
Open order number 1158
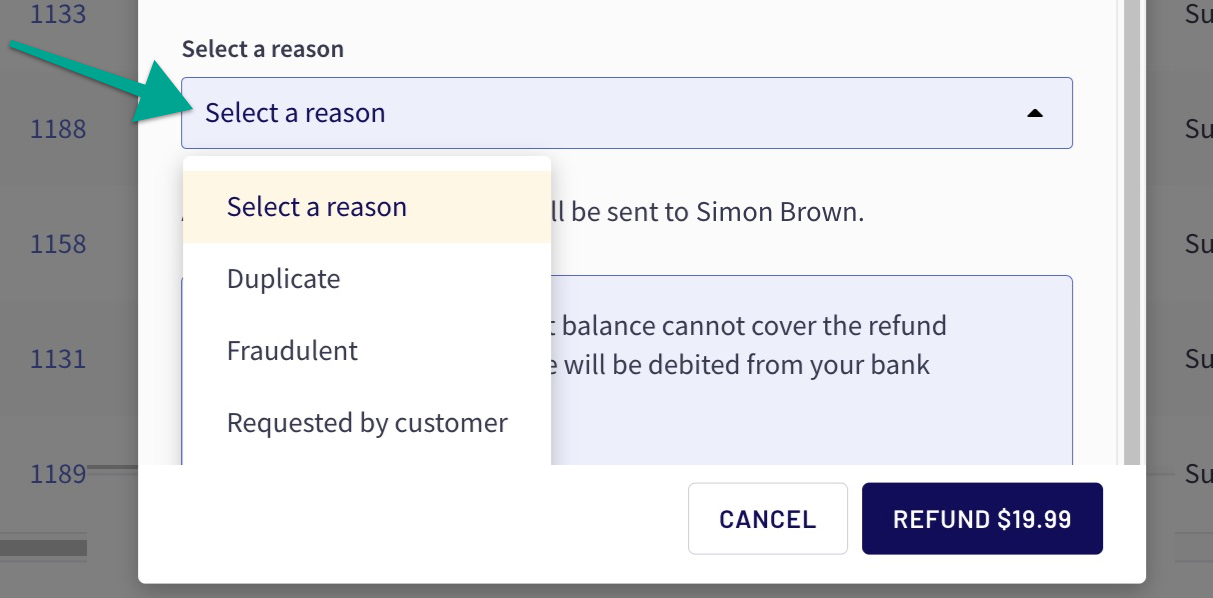point(58,244)
